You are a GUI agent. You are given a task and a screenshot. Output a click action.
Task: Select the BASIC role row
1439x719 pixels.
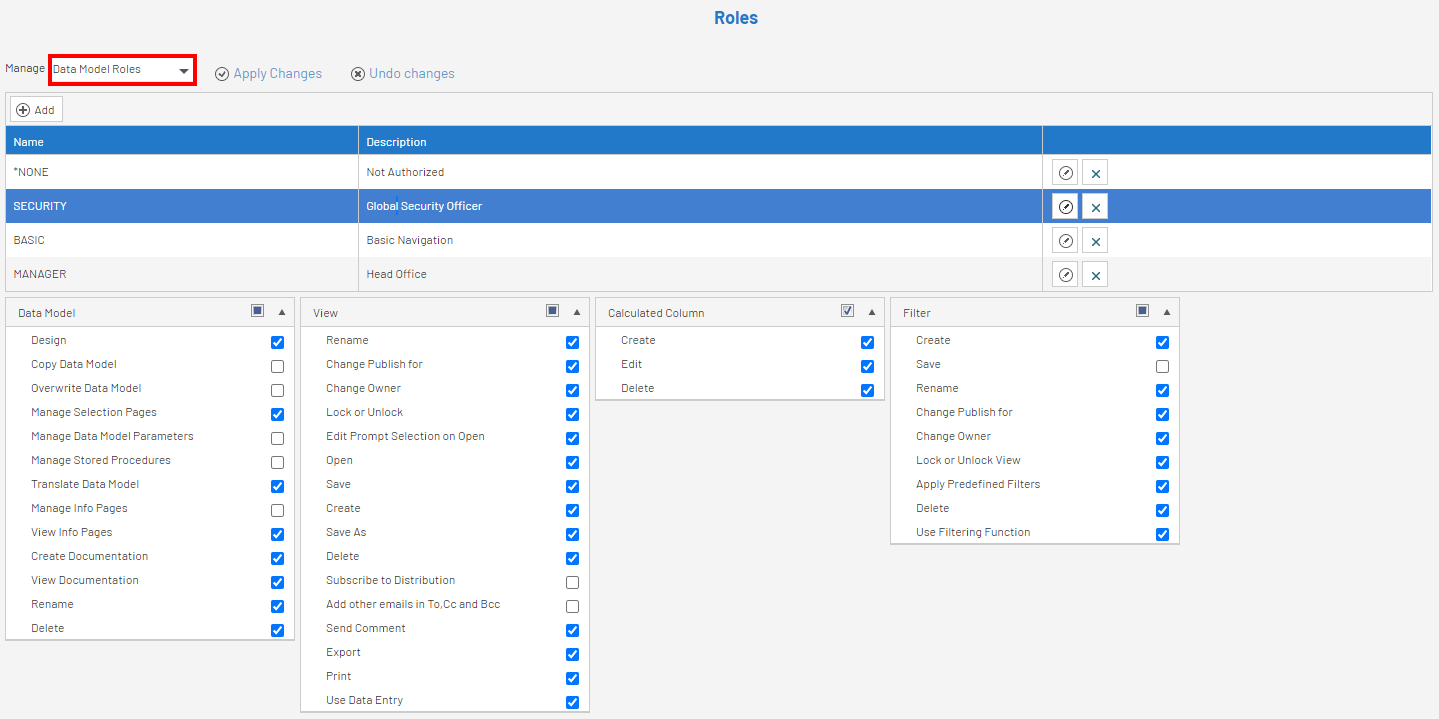[180, 241]
